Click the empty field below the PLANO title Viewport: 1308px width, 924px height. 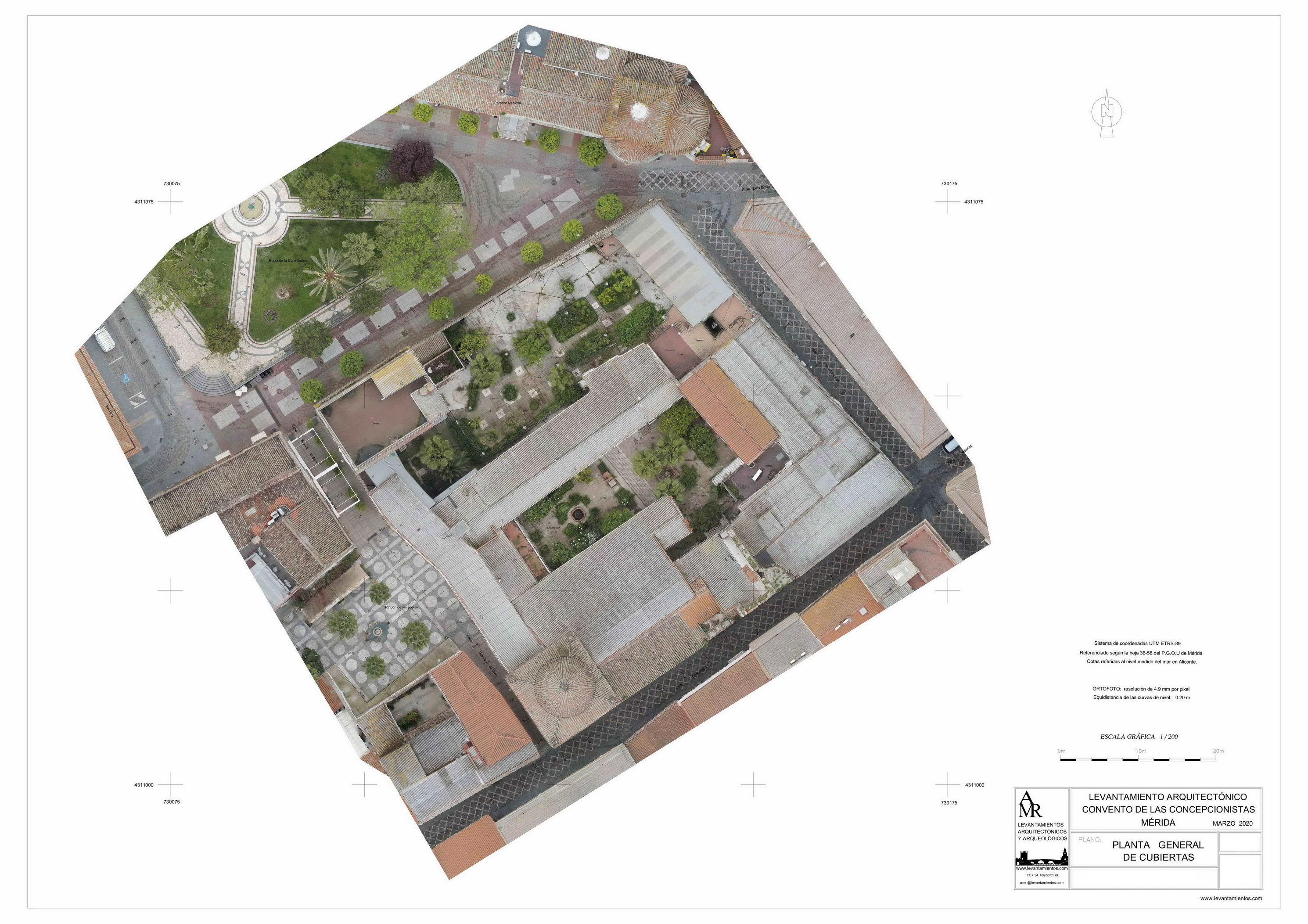click(1144, 878)
